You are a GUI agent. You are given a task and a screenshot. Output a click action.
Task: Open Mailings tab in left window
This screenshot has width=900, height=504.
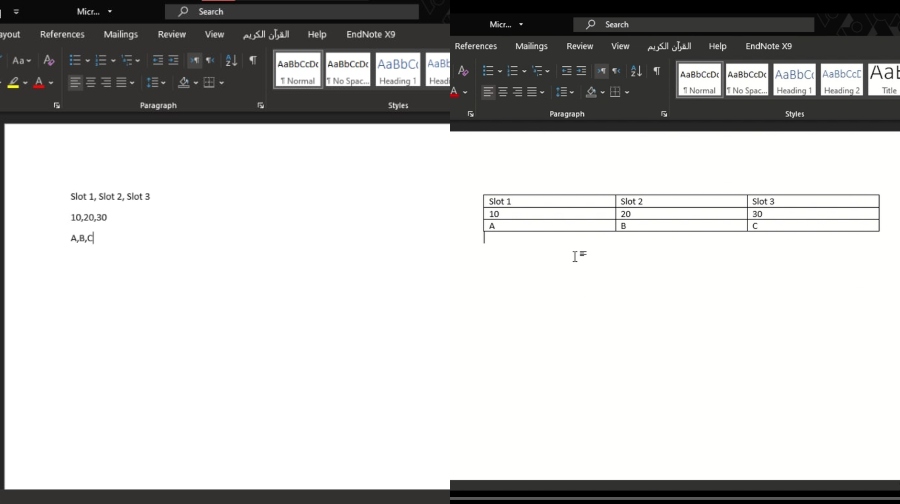click(x=121, y=34)
